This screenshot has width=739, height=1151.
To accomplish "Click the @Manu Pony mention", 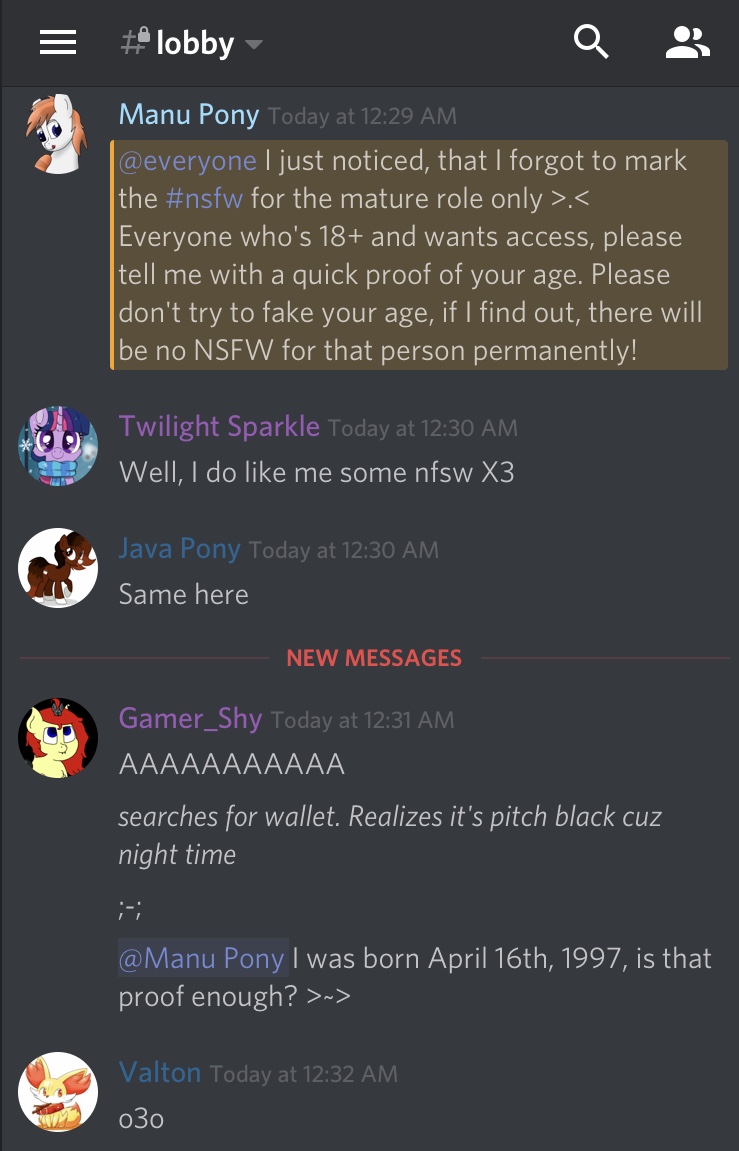I will point(203,958).
